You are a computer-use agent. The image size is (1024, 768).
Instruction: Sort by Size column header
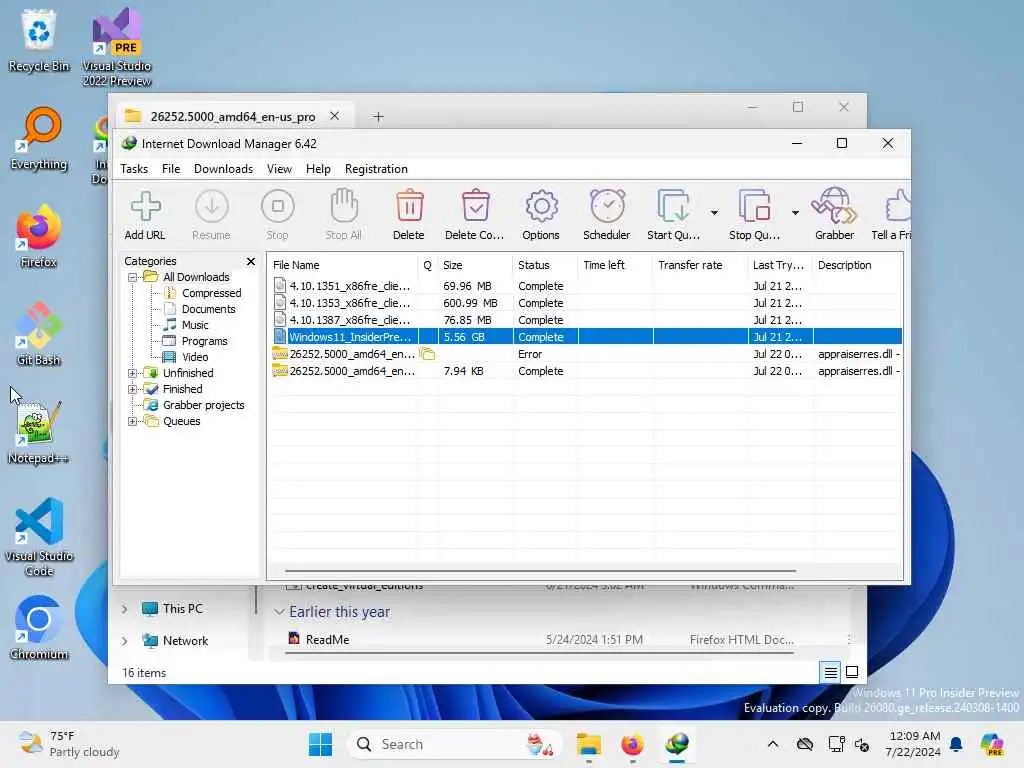click(475, 265)
